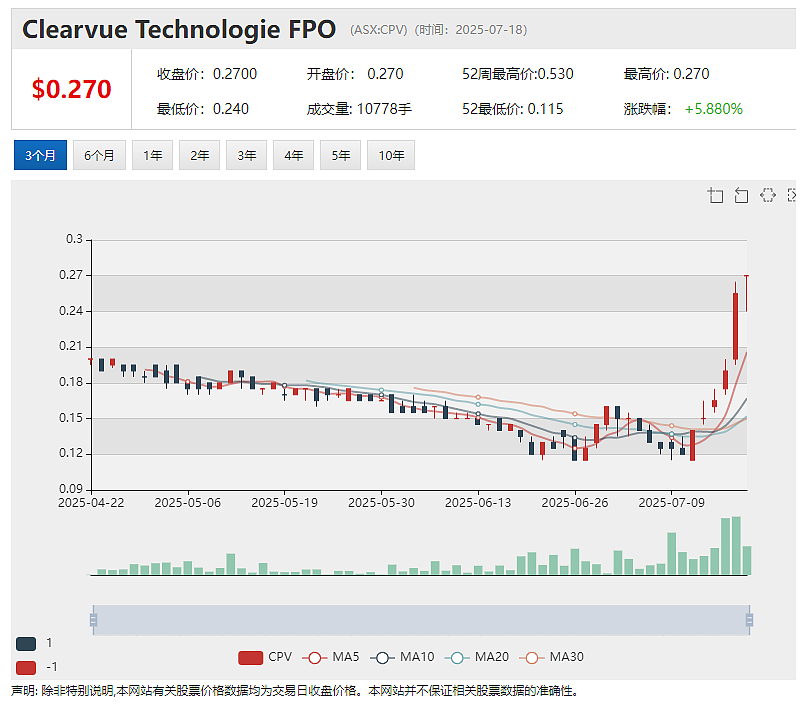Click the 2025-07-09 date label
The width and height of the screenshot is (805, 710).
pyautogui.click(x=672, y=503)
